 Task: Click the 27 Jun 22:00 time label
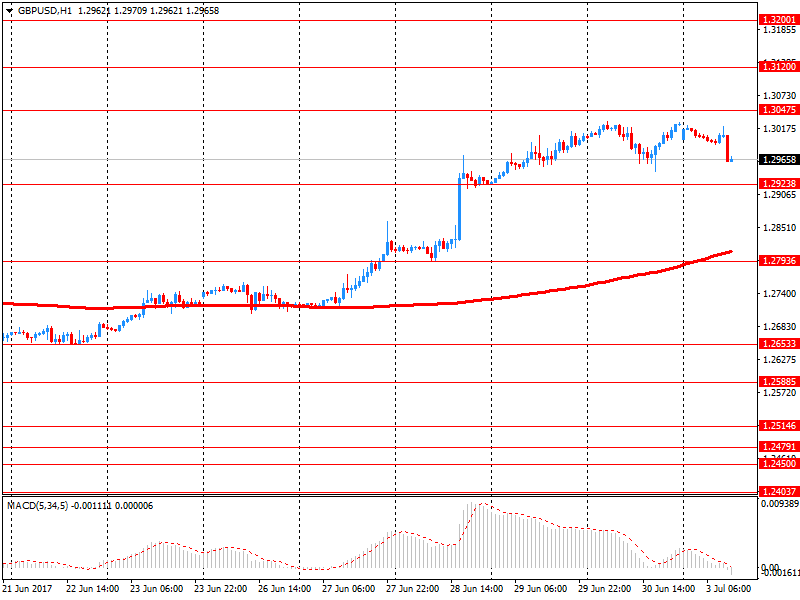[412, 588]
